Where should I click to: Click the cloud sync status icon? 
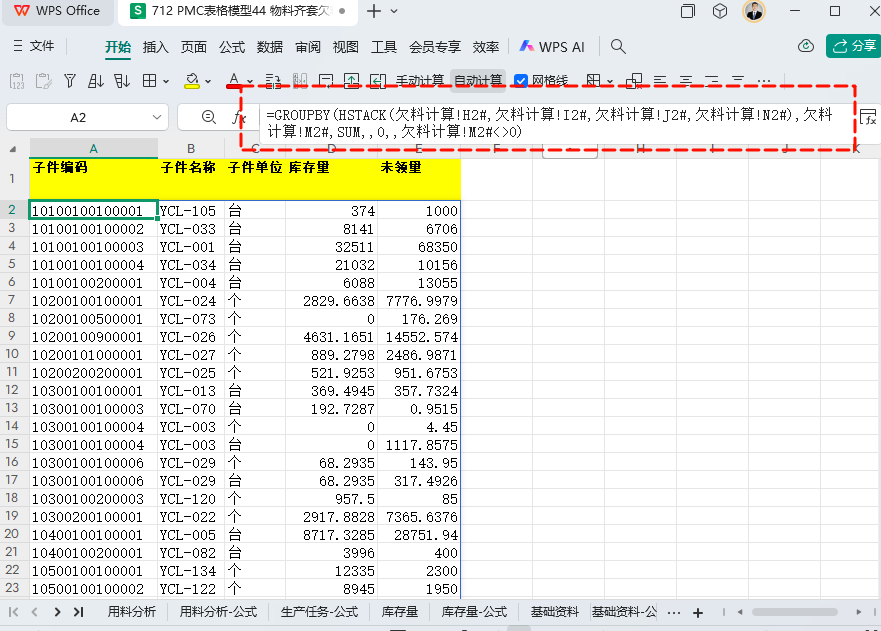click(x=806, y=46)
